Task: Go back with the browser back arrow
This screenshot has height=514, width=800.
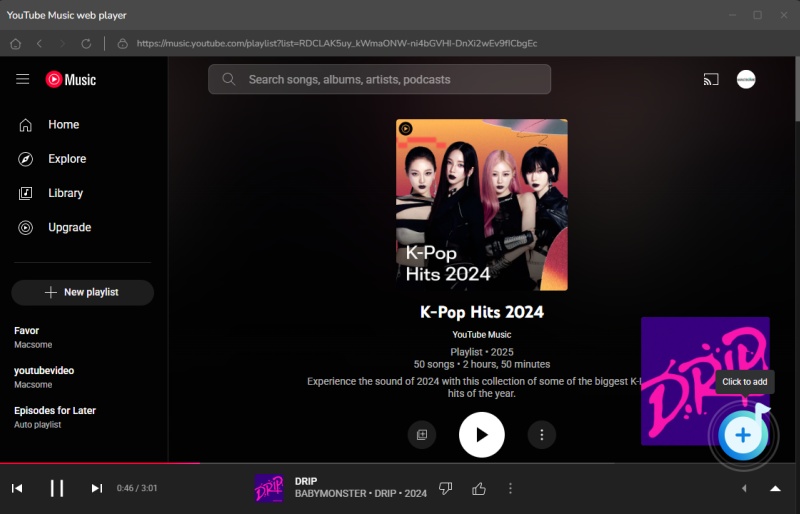Action: click(39, 43)
